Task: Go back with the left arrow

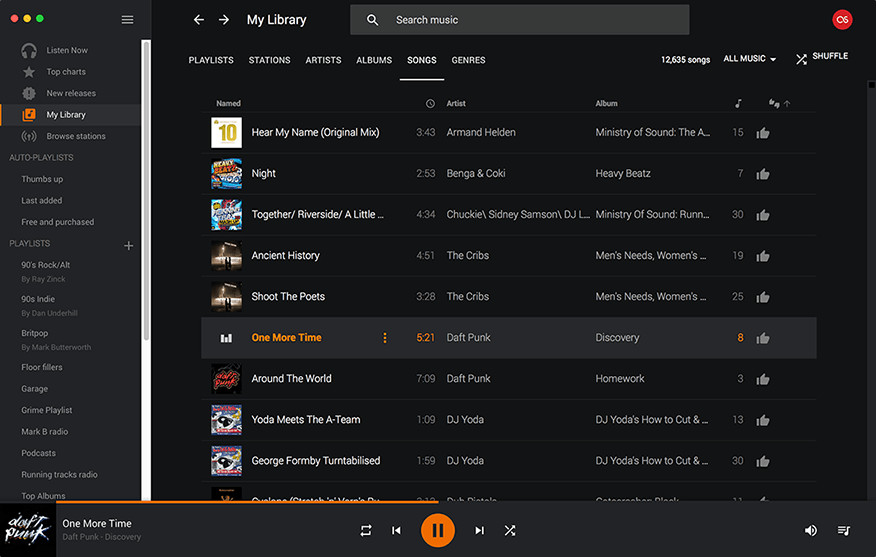Action: [199, 20]
